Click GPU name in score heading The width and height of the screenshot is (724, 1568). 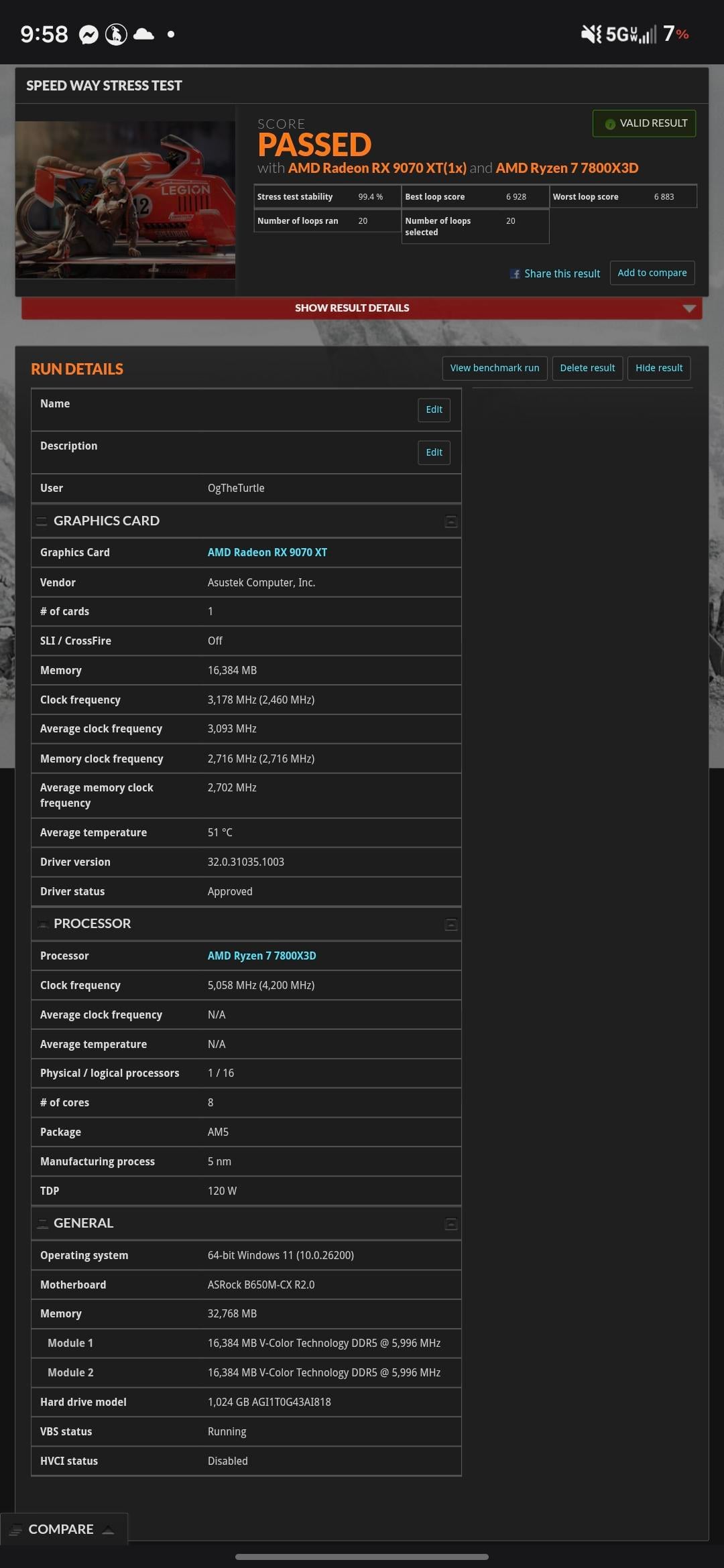tap(377, 168)
